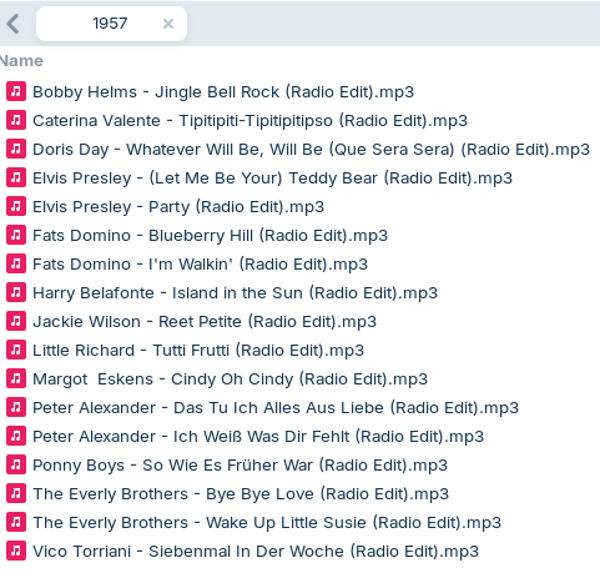Viewport: 600px width, 578px height.
Task: Click music icon for Vico Torriani track
Action: click(16, 550)
